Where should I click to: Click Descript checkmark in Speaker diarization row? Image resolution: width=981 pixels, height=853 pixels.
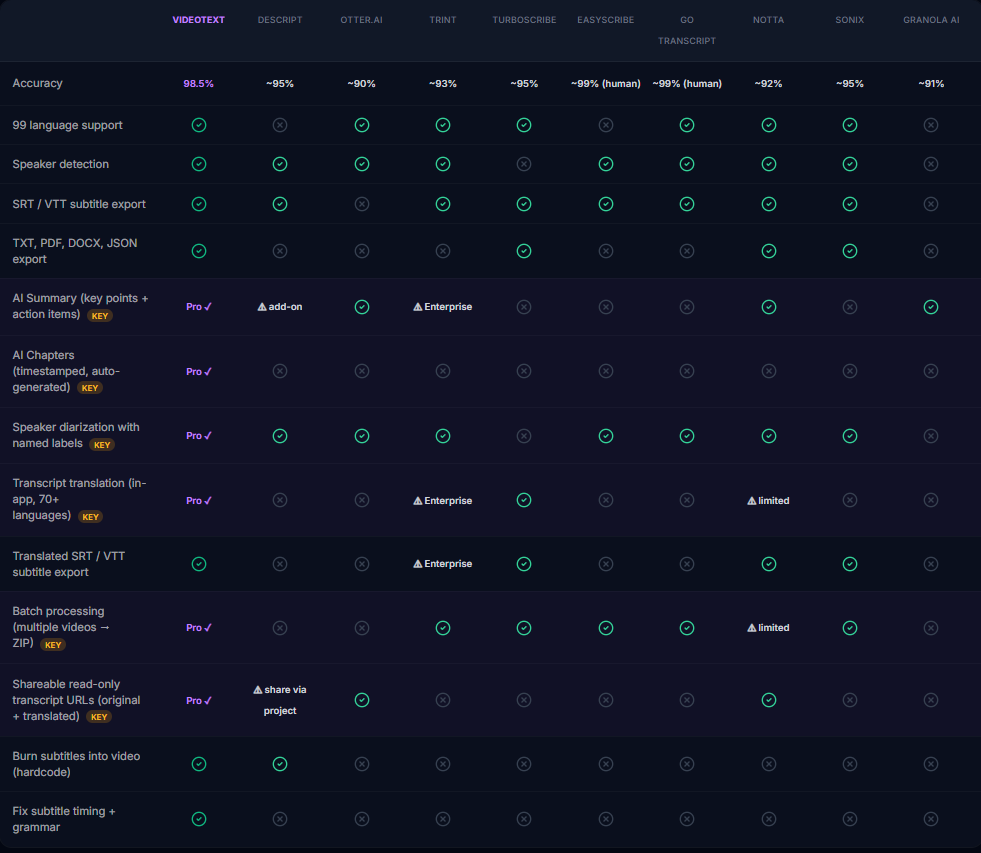280,436
